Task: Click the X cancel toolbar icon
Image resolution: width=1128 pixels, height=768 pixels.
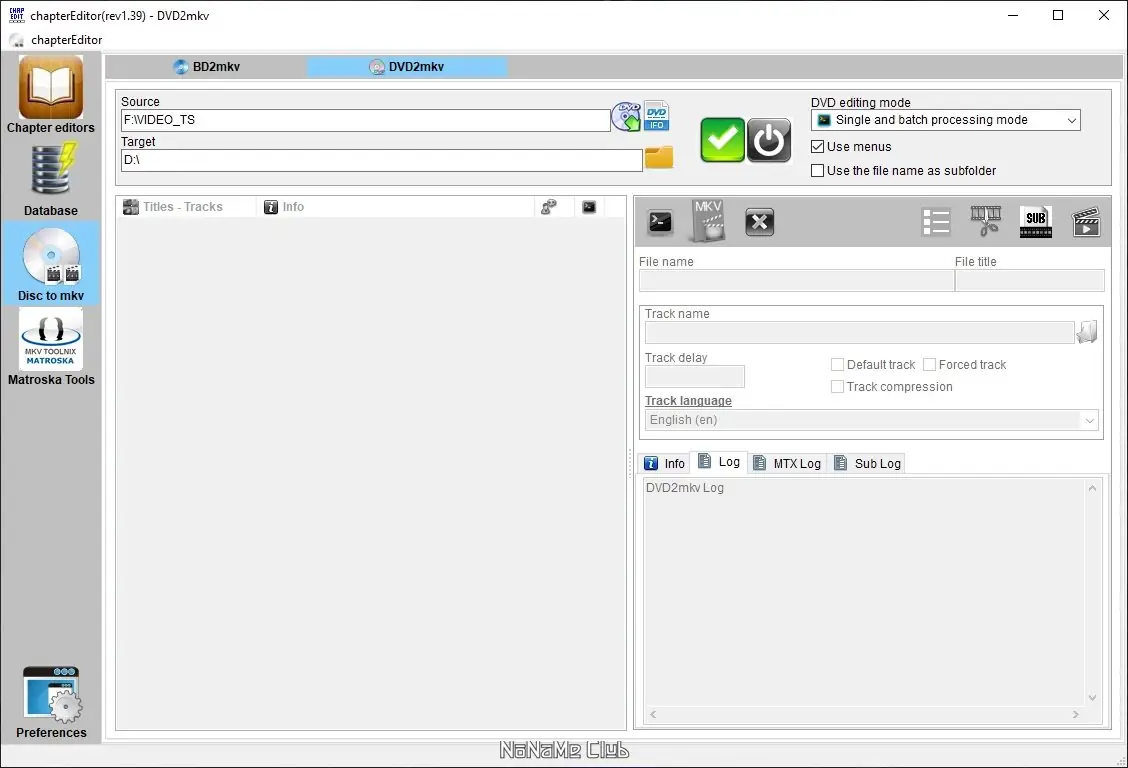Action: coord(759,222)
